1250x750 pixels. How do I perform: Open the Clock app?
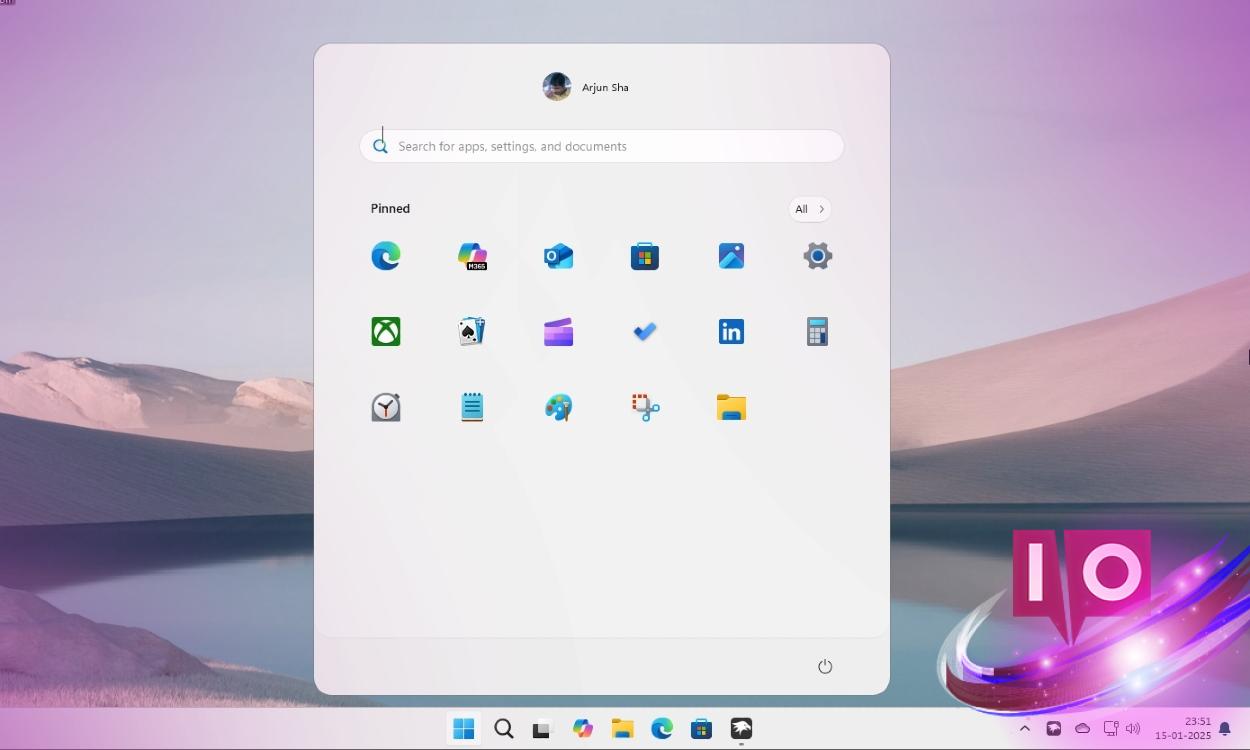click(x=386, y=407)
